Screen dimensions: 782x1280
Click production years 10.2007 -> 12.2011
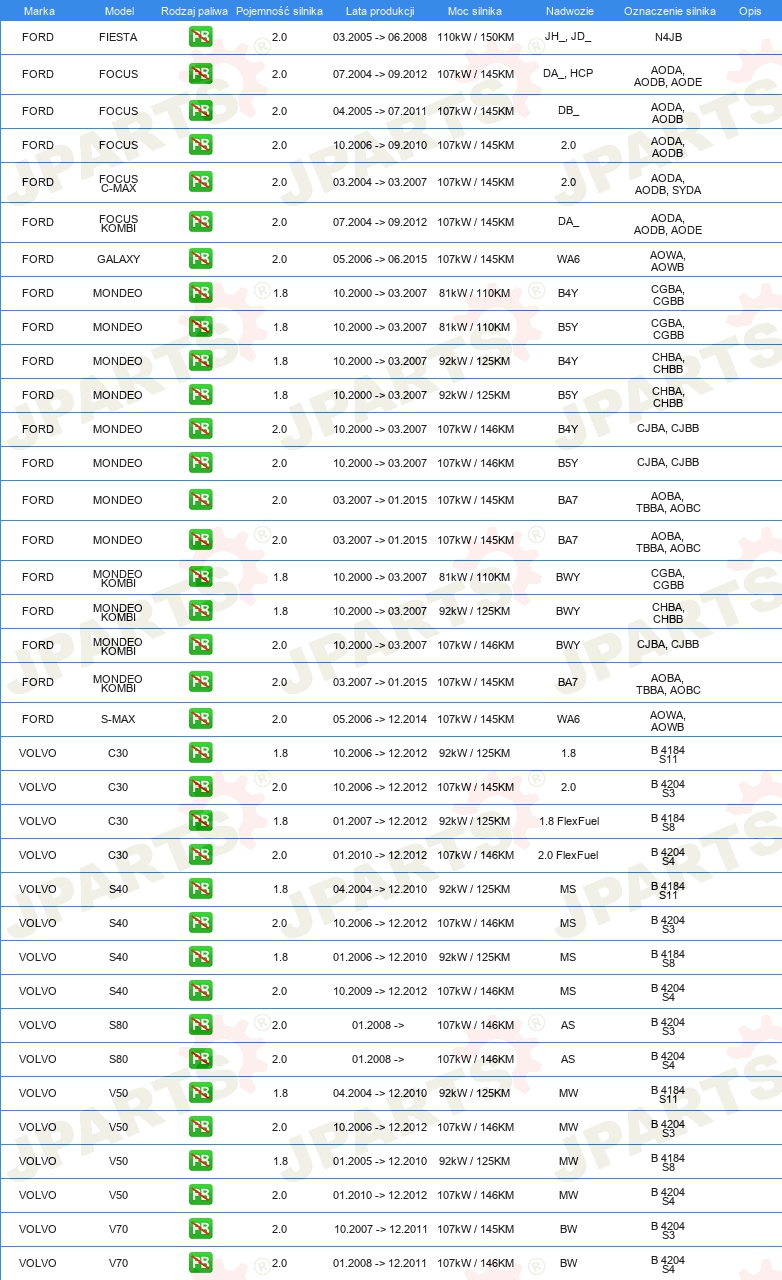[x=380, y=1229]
